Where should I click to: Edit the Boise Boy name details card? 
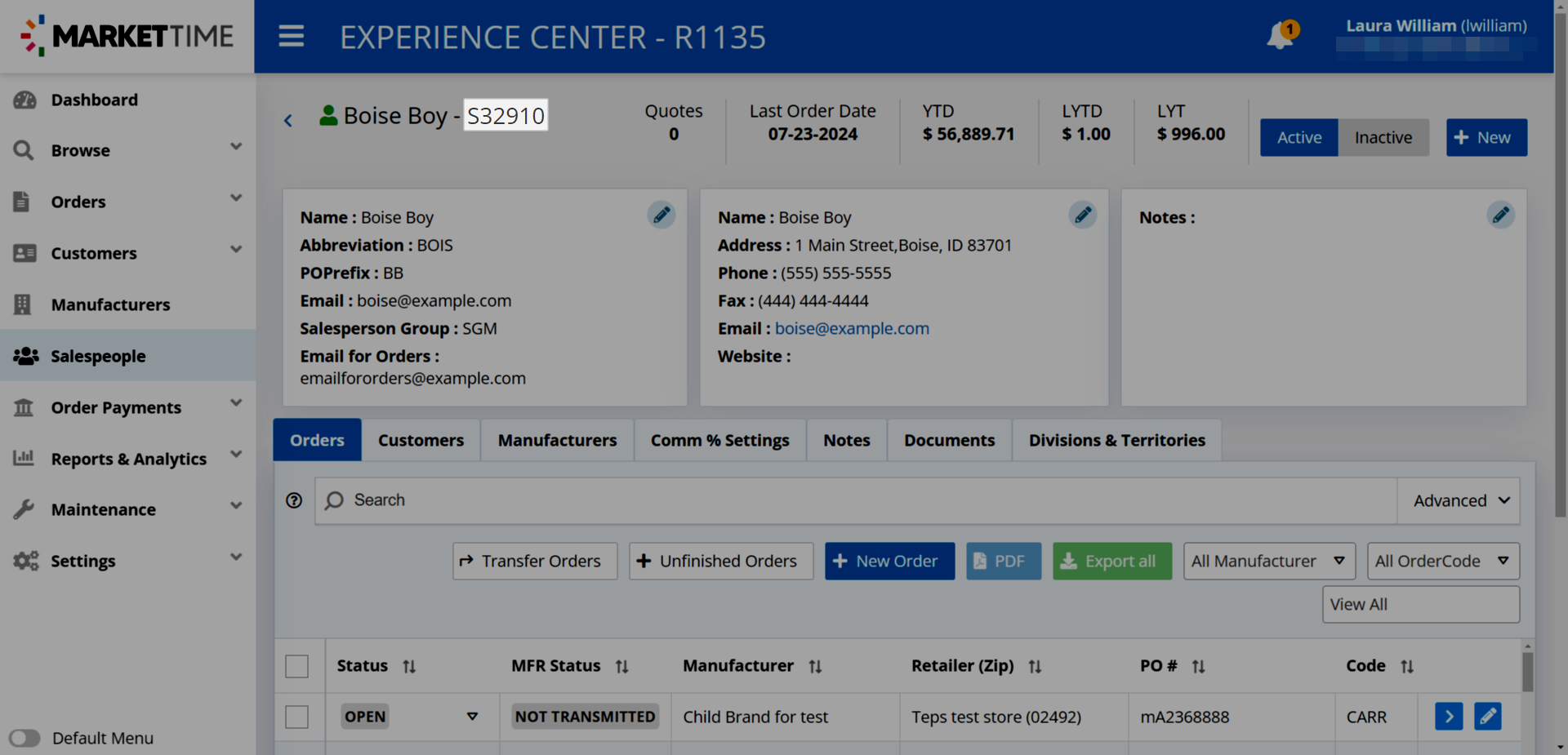[x=661, y=215]
